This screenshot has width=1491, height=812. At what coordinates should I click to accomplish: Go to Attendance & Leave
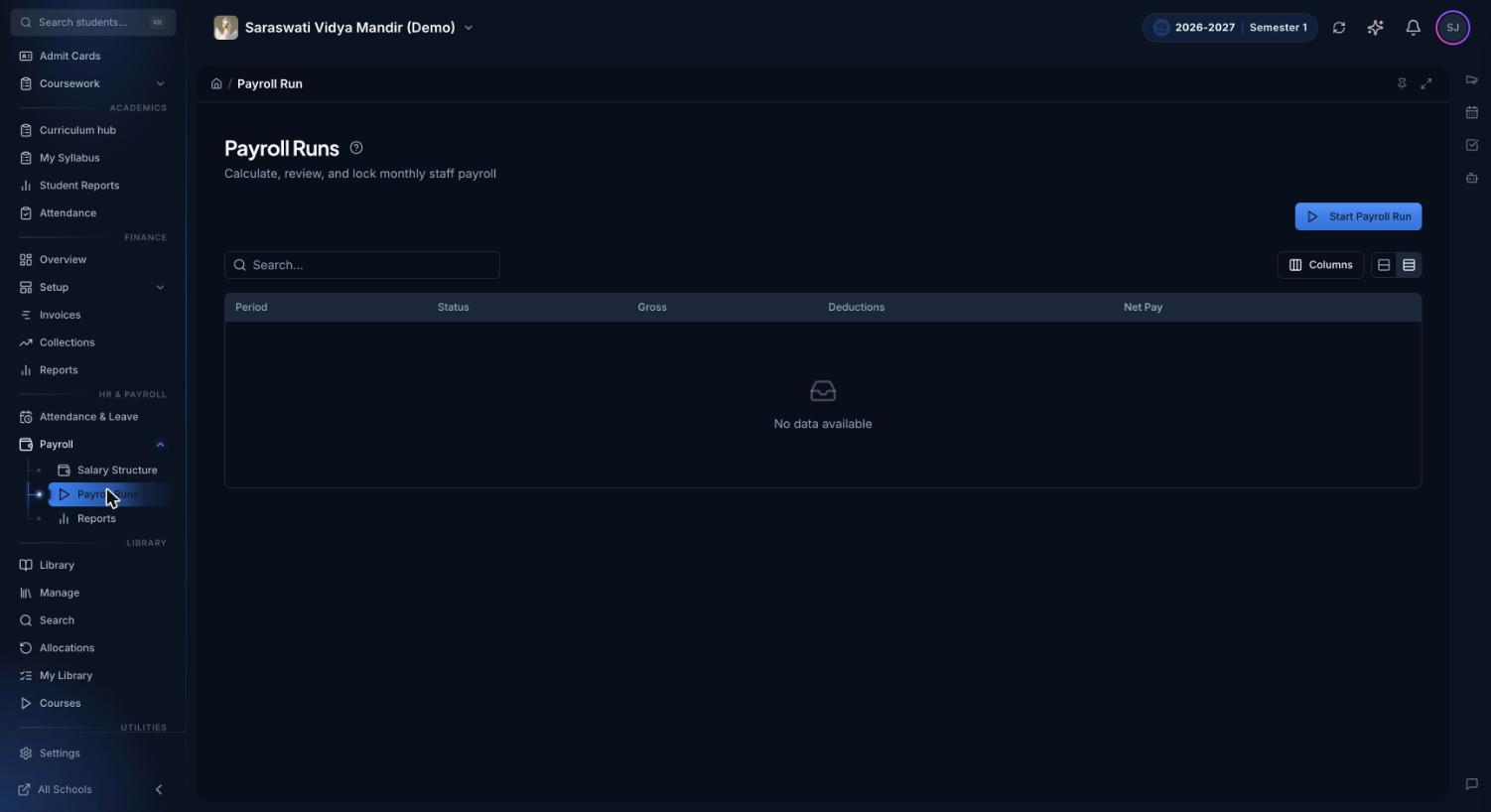coord(88,417)
